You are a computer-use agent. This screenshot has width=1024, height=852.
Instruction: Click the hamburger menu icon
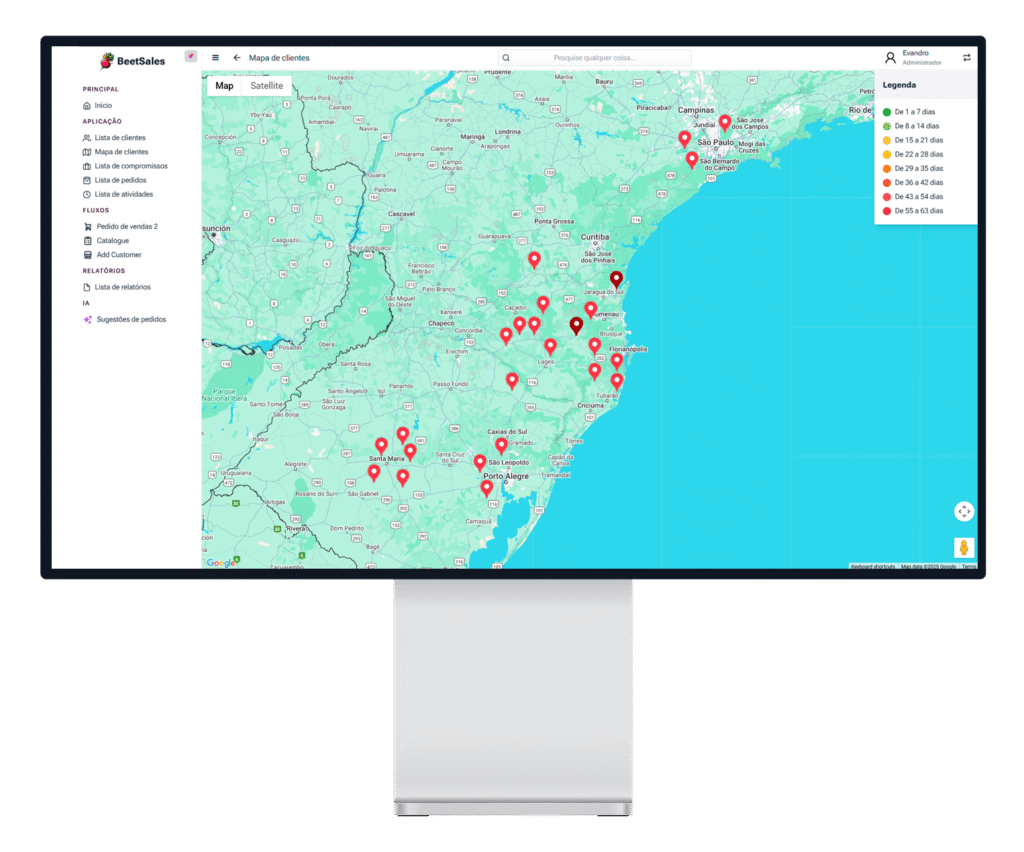pyautogui.click(x=215, y=58)
